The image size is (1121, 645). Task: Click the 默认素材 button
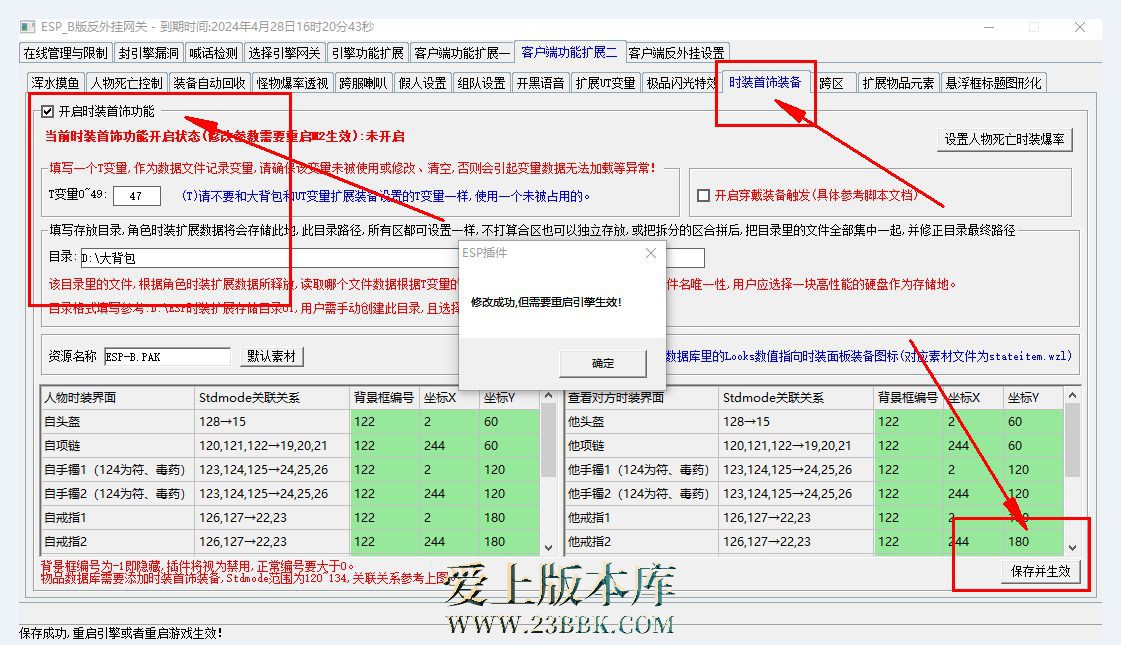click(x=273, y=356)
